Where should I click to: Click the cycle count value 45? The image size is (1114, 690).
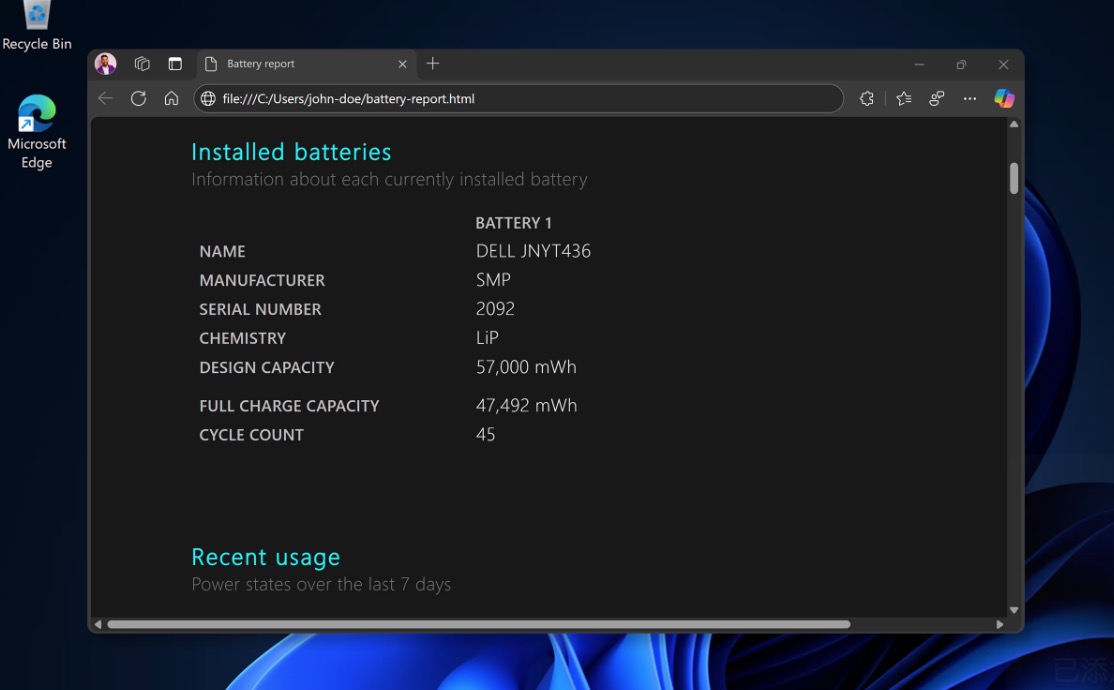point(485,435)
